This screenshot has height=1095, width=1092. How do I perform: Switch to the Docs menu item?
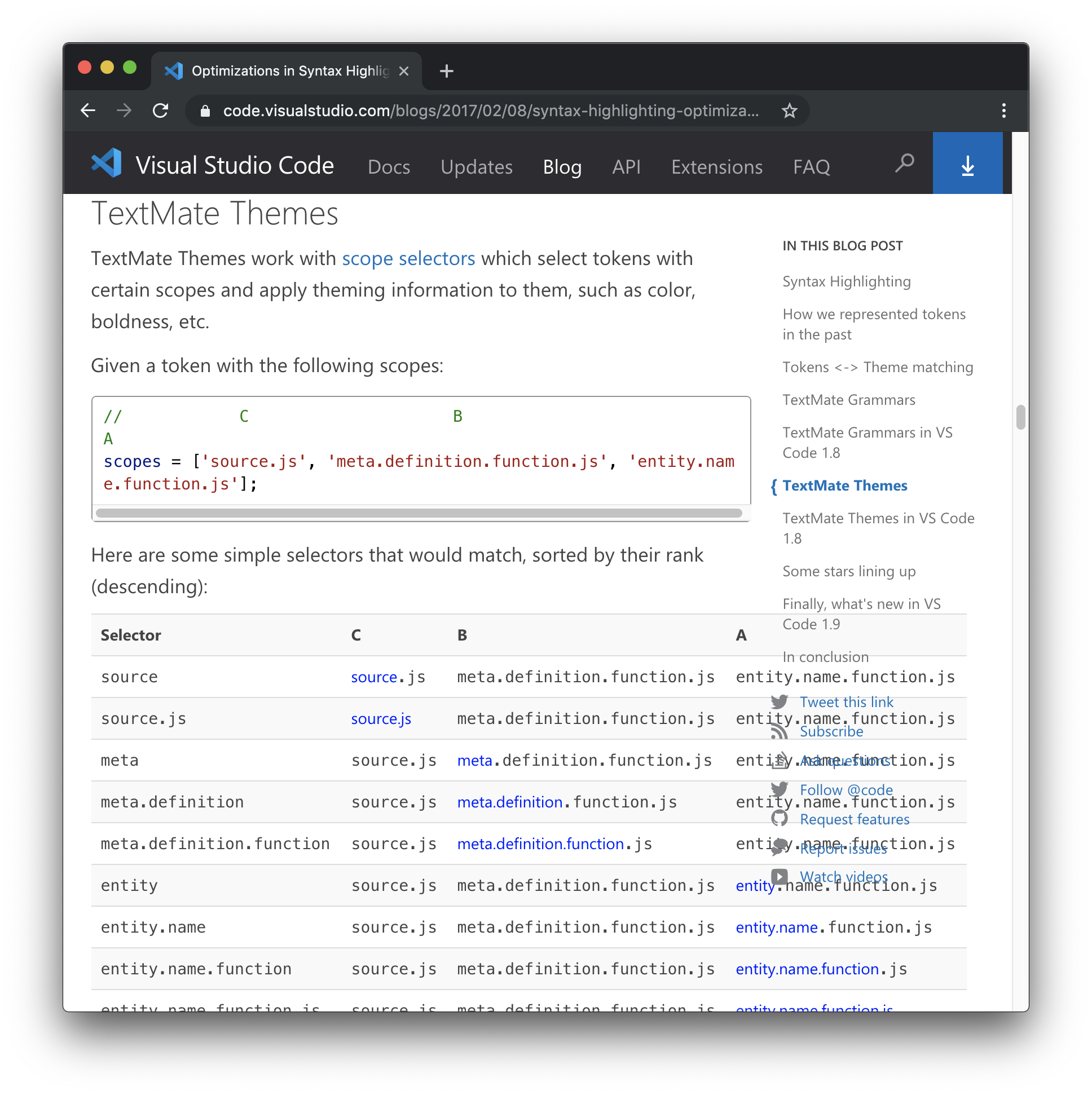[x=389, y=167]
